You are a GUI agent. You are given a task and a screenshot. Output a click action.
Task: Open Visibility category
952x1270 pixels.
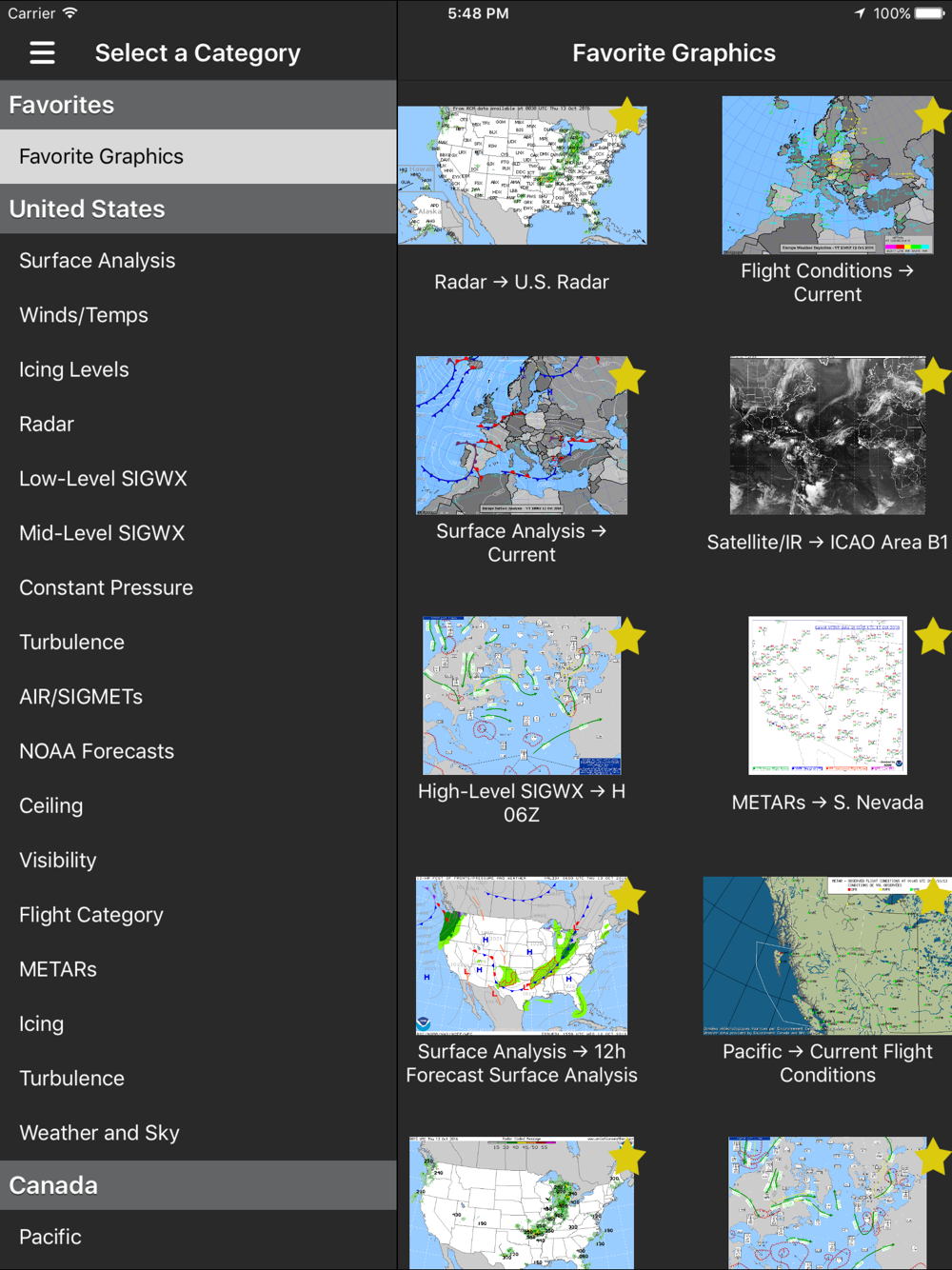[x=198, y=860]
